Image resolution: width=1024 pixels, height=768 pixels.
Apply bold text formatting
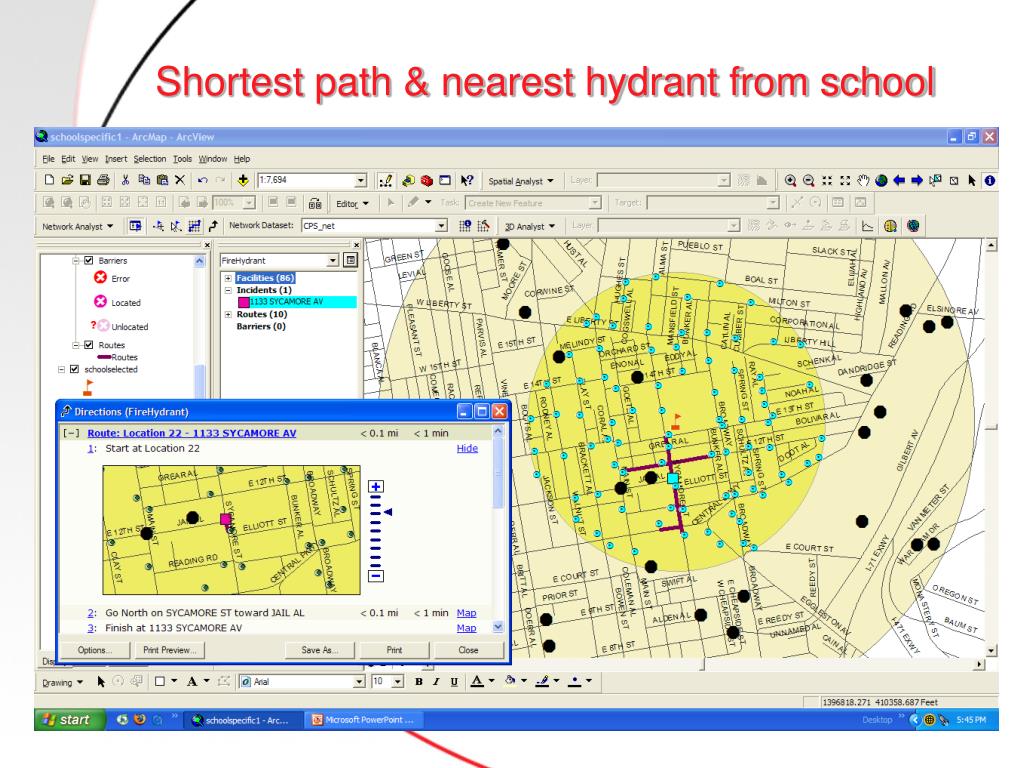coord(419,682)
